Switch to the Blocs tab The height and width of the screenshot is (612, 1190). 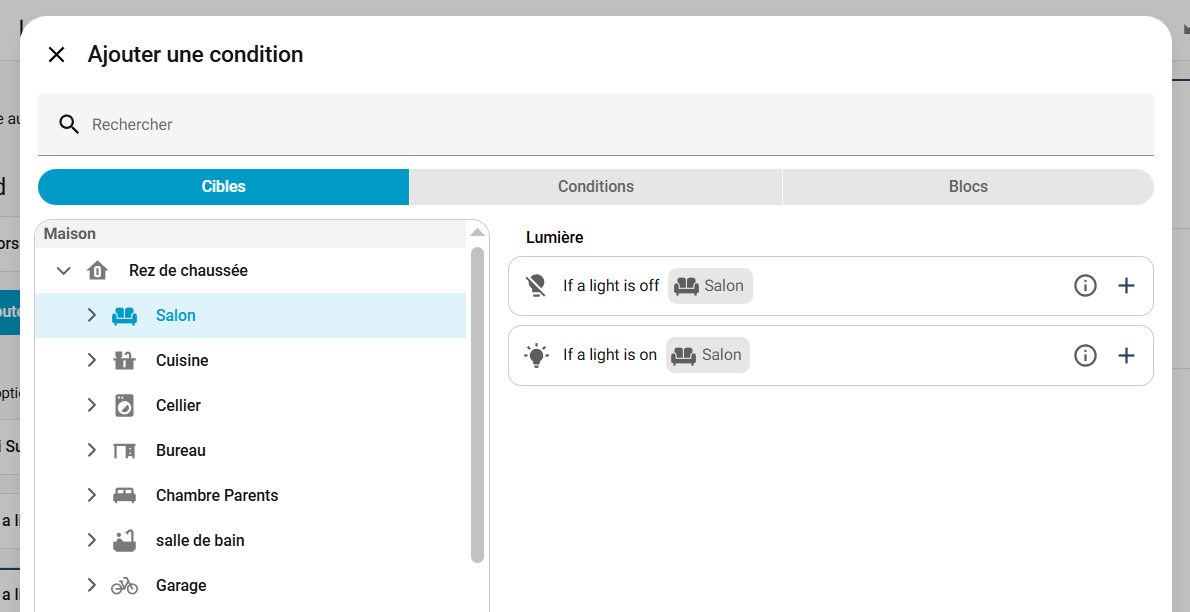967,187
